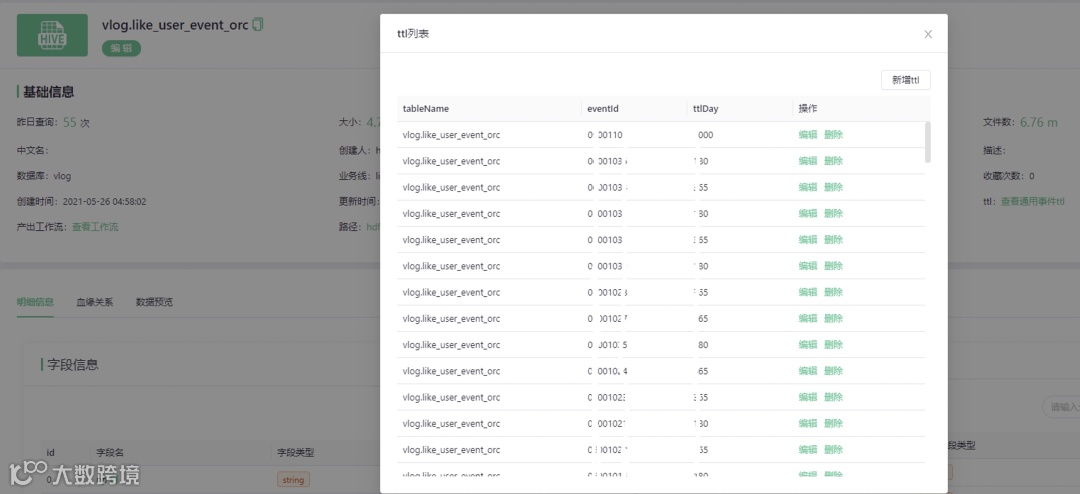This screenshot has height=494, width=1080.
Task: Click the orange string type tag
Action: (x=293, y=480)
